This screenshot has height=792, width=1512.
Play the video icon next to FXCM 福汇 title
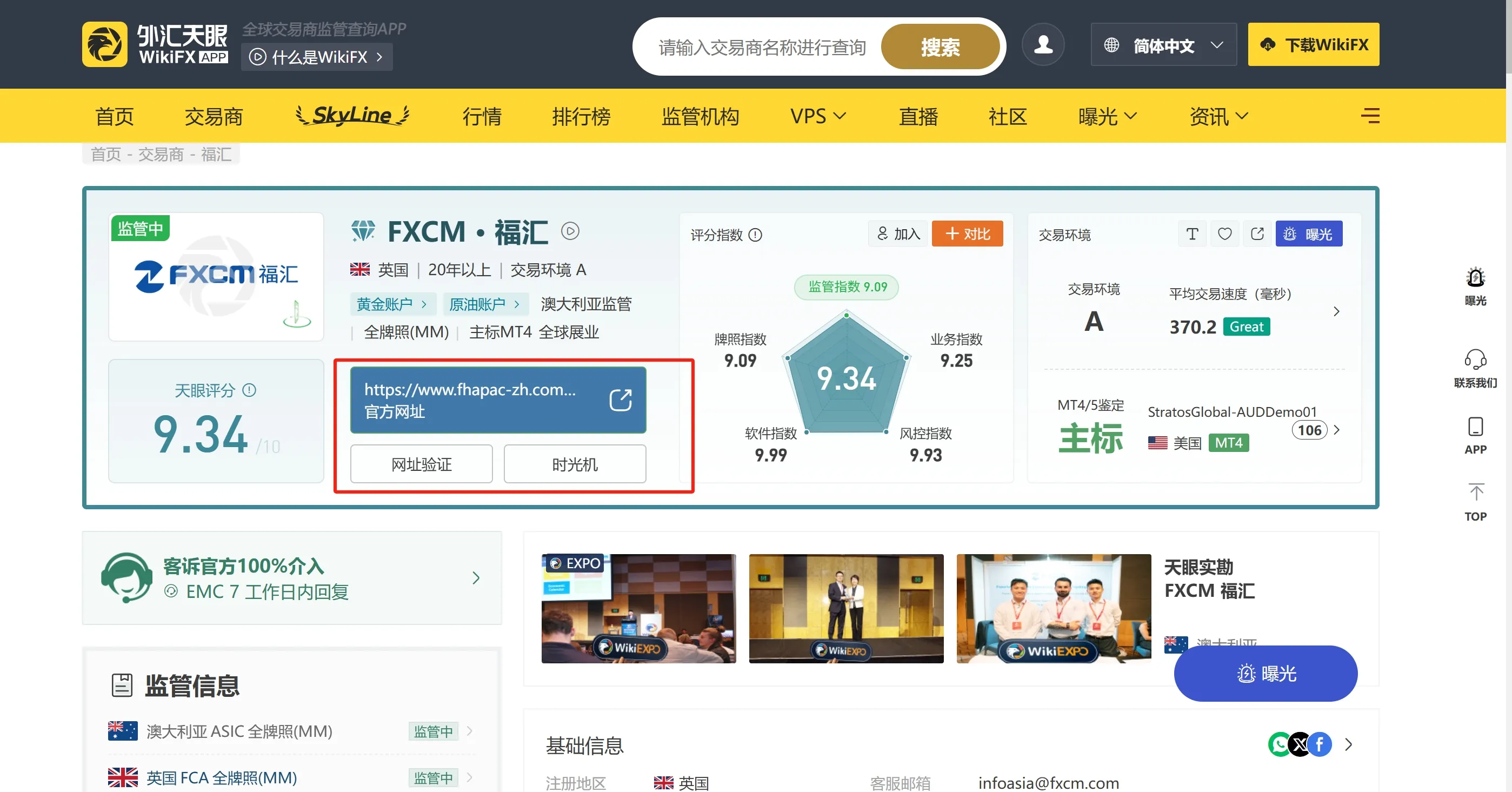(x=570, y=231)
